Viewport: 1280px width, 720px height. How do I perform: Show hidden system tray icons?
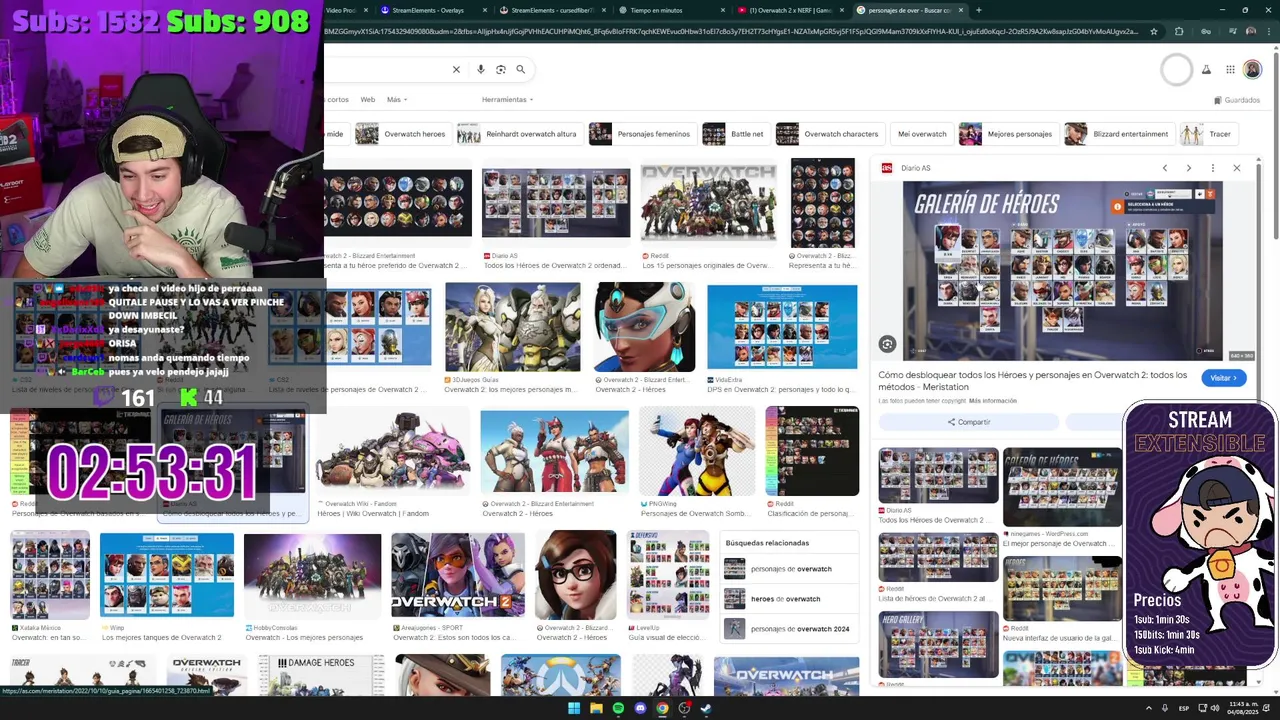point(1148,708)
